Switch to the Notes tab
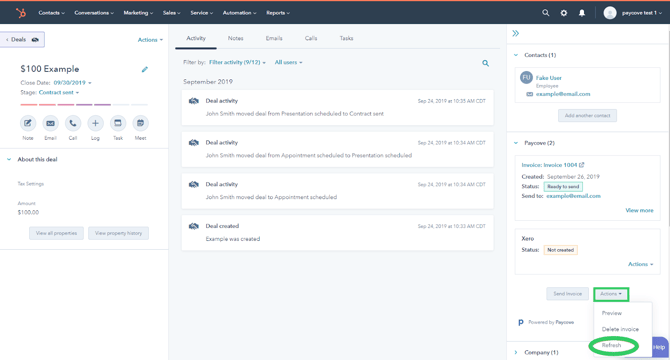The height and width of the screenshot is (360, 670). 235,38
